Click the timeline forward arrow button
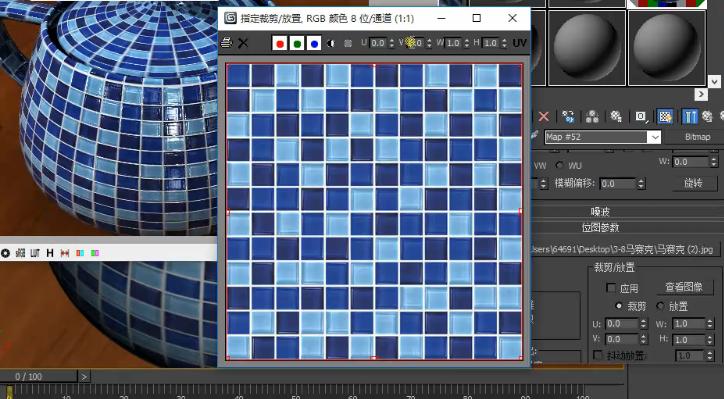Screen dimensions: 724x399 coord(84,377)
